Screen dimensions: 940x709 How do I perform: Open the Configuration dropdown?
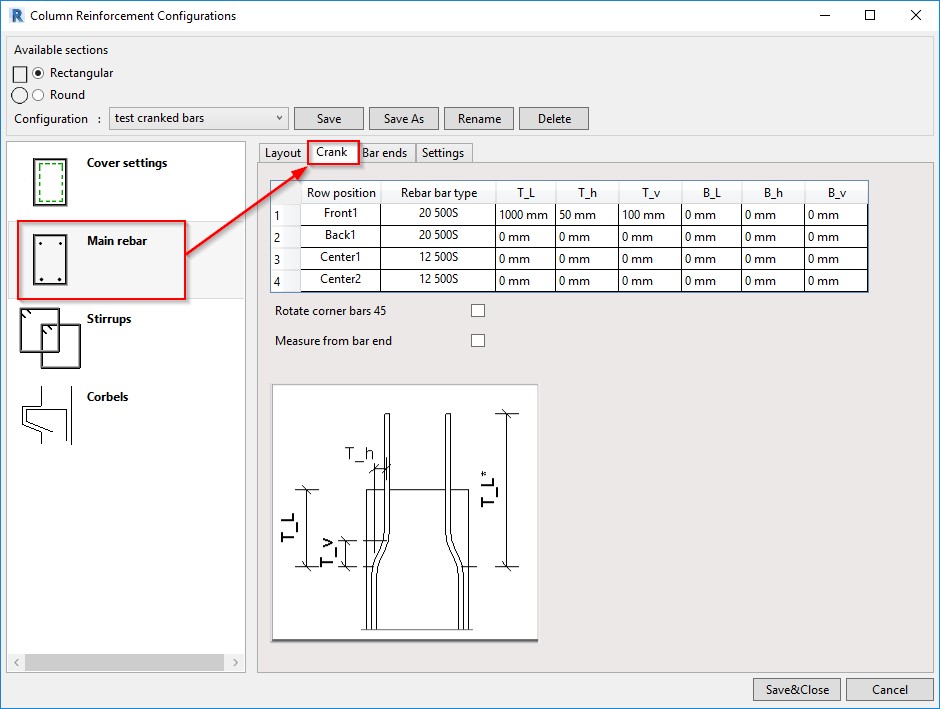click(198, 118)
